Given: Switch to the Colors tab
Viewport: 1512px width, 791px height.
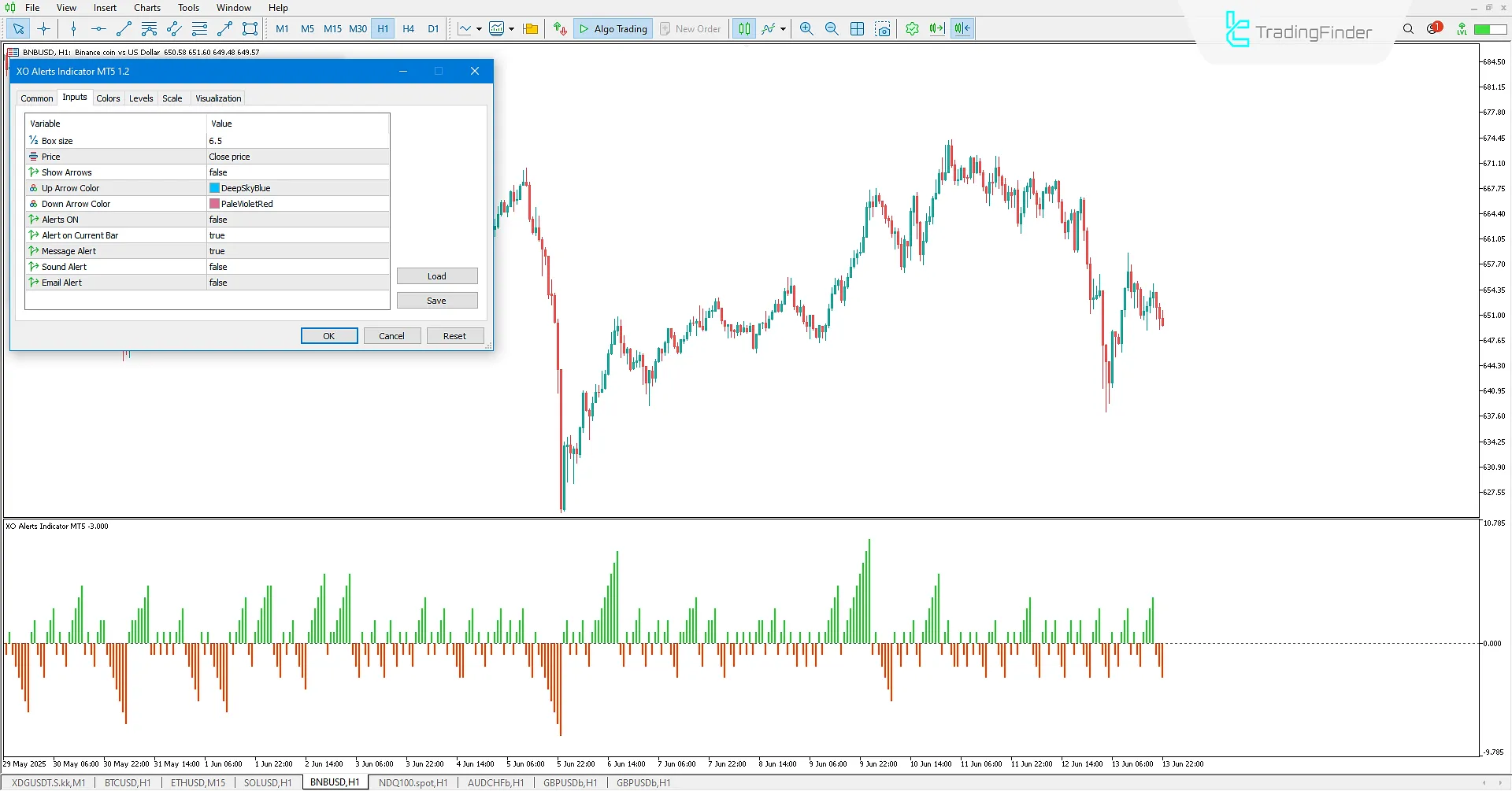Looking at the screenshot, I should point(108,98).
